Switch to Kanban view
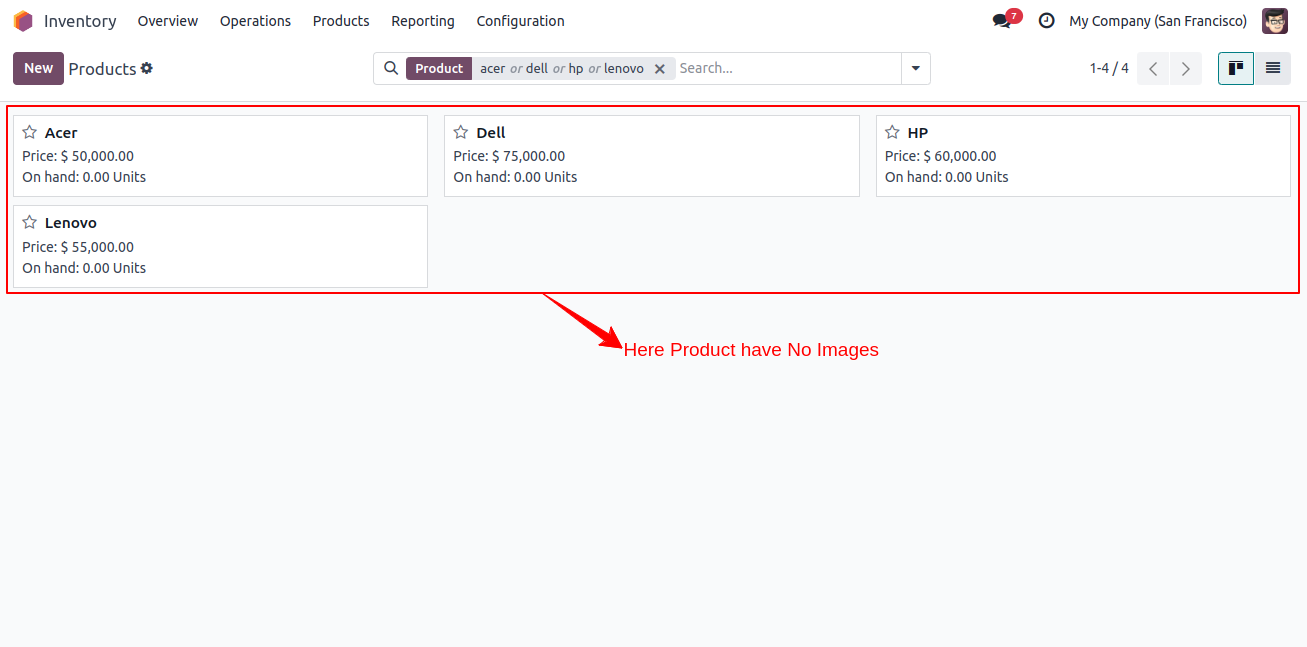This screenshot has height=647, width=1307. click(x=1235, y=68)
